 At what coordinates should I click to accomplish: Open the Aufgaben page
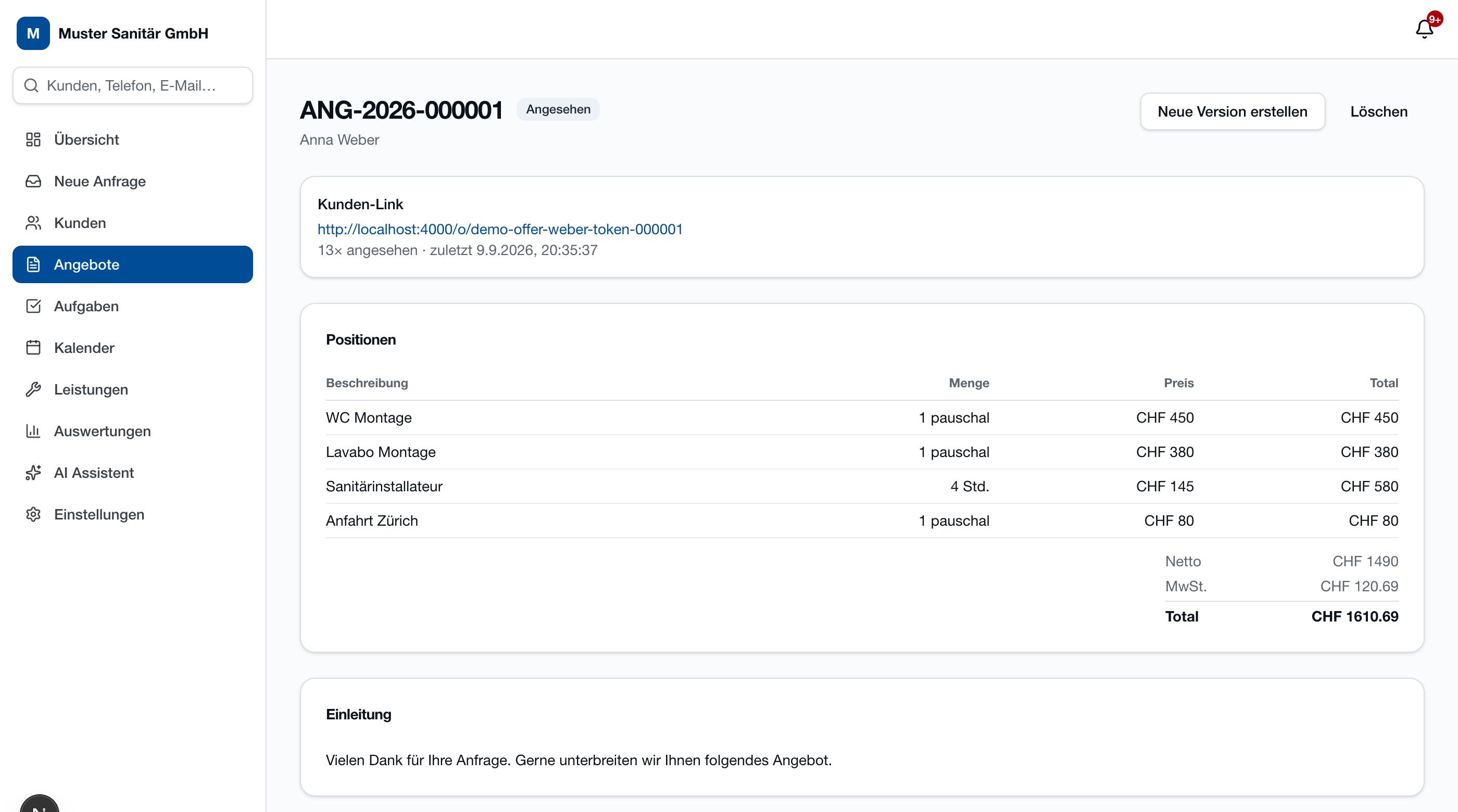point(132,306)
